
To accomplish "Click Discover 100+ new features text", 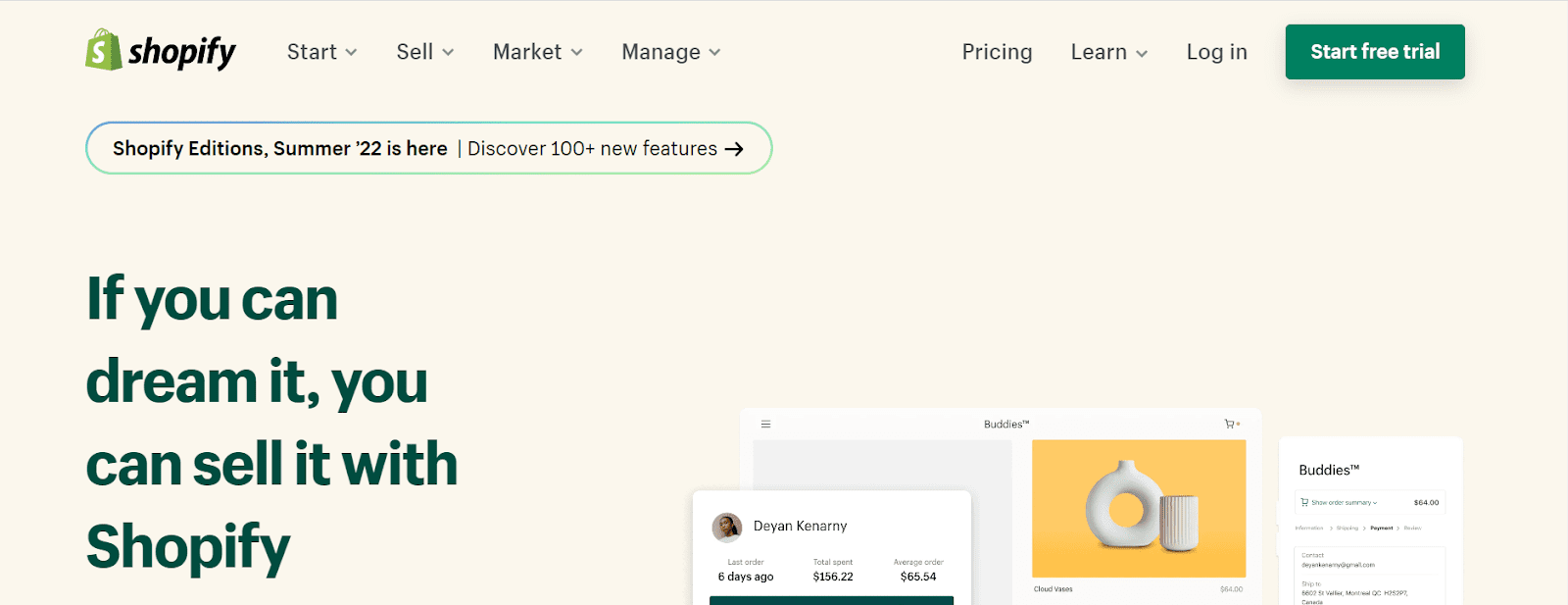I will [592, 149].
